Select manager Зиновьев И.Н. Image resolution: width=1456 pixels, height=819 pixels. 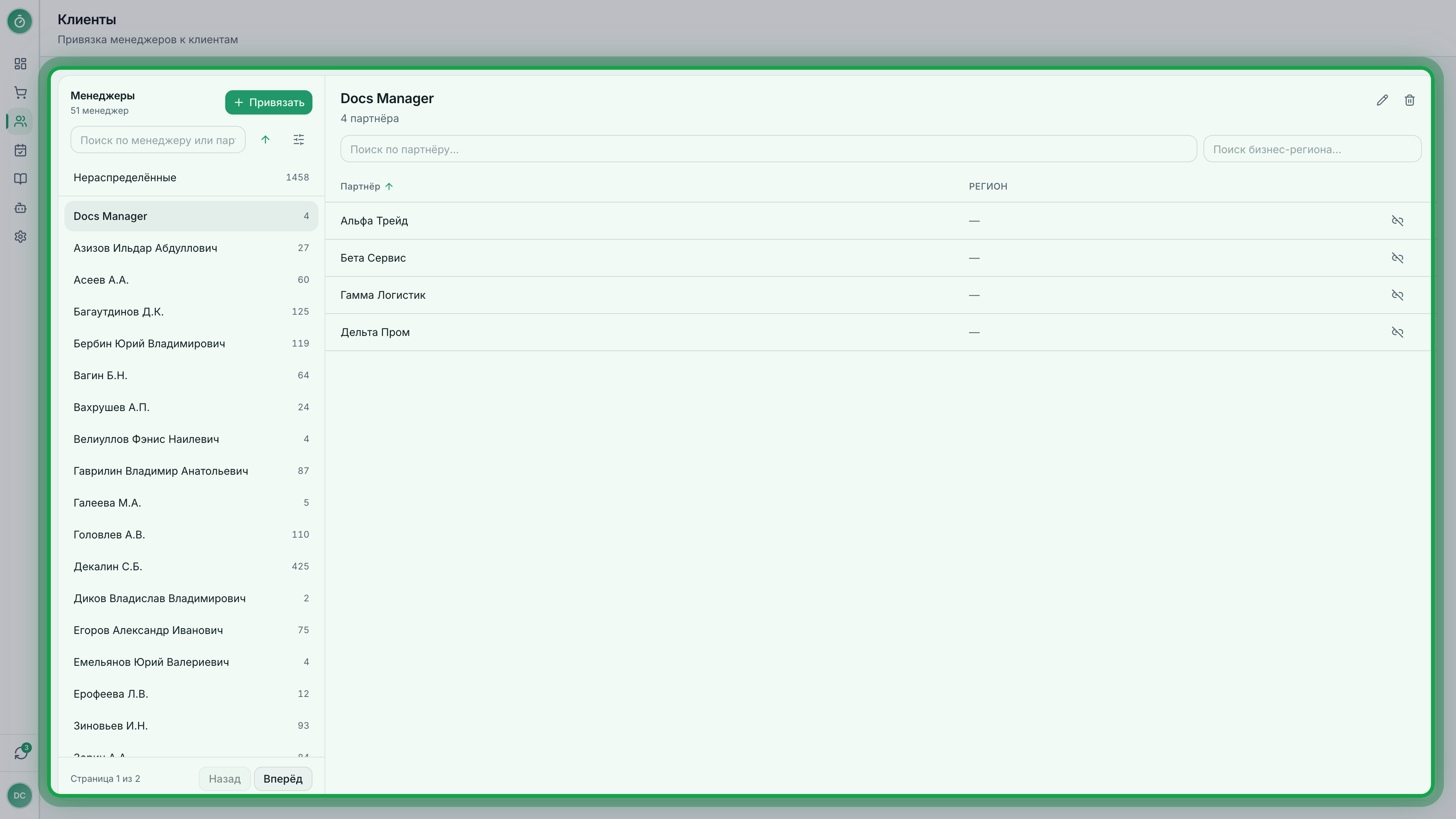(x=191, y=726)
